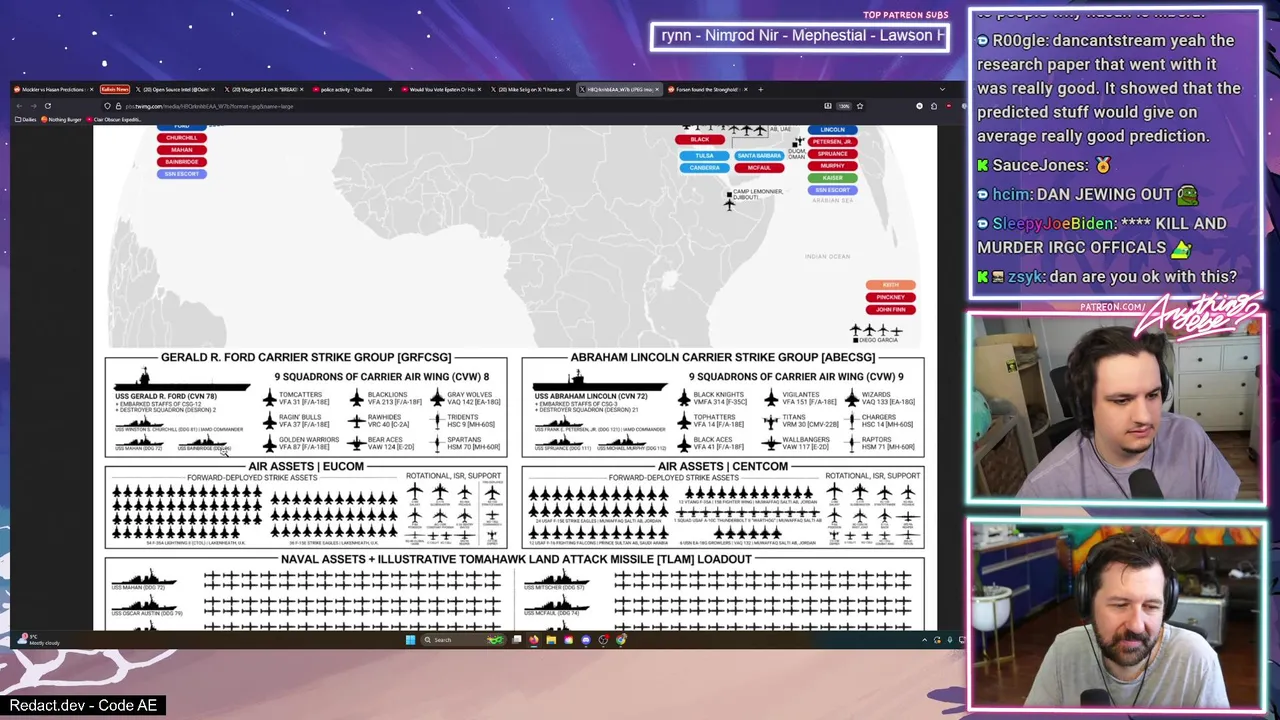Click the Wizards squadron jet icon
1280x720 pixels.
tap(851, 399)
